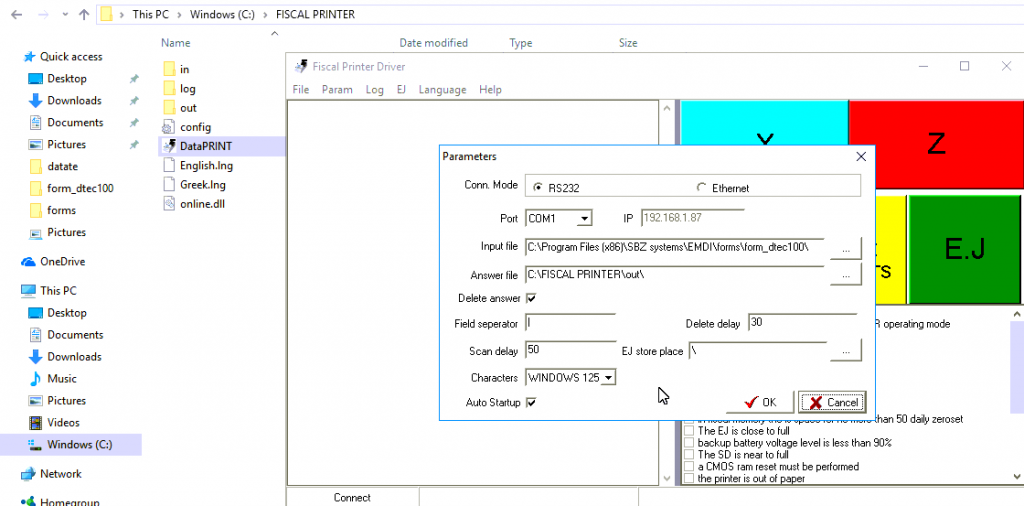Click the Network icon in sidebar
This screenshot has height=506, width=1024.
30,474
